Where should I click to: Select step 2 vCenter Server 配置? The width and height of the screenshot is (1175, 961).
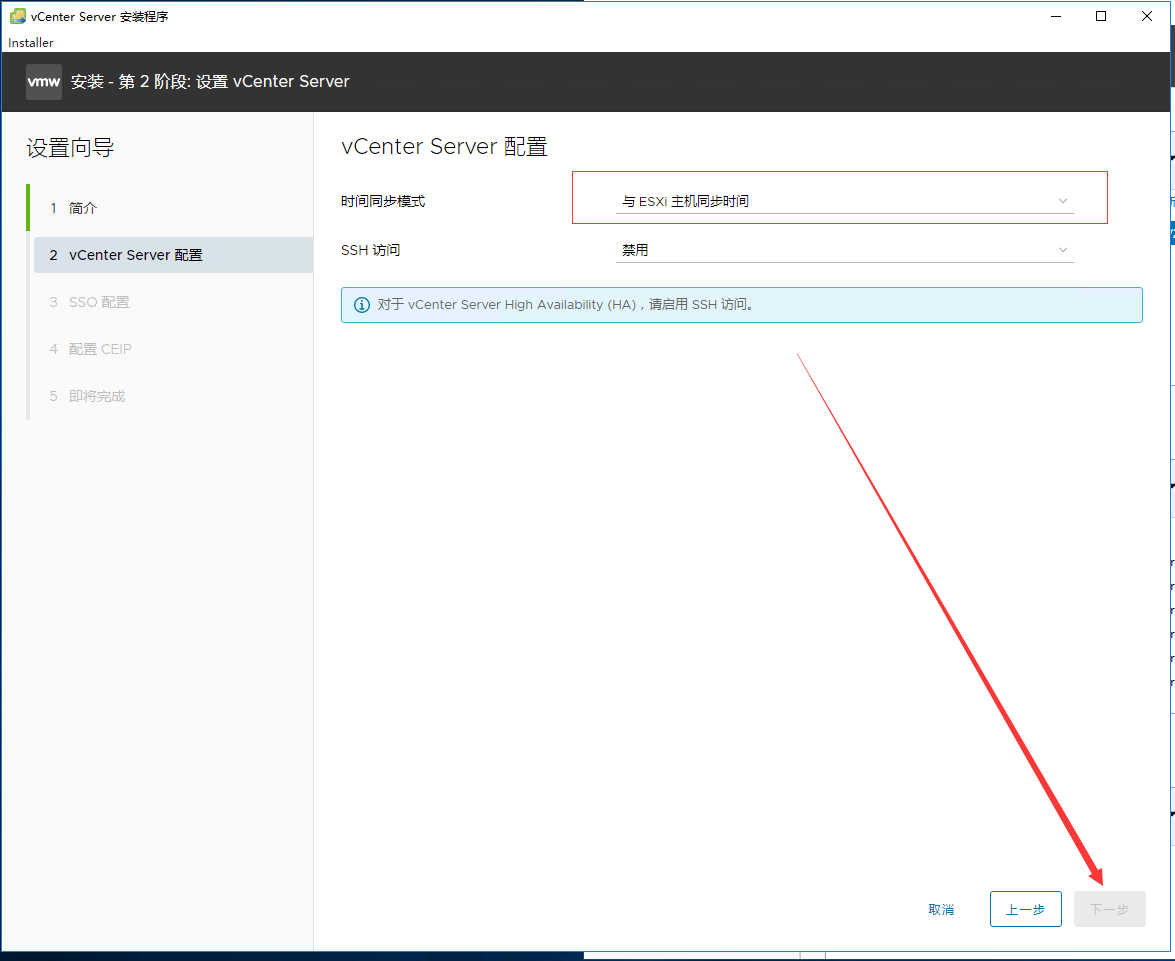point(173,255)
